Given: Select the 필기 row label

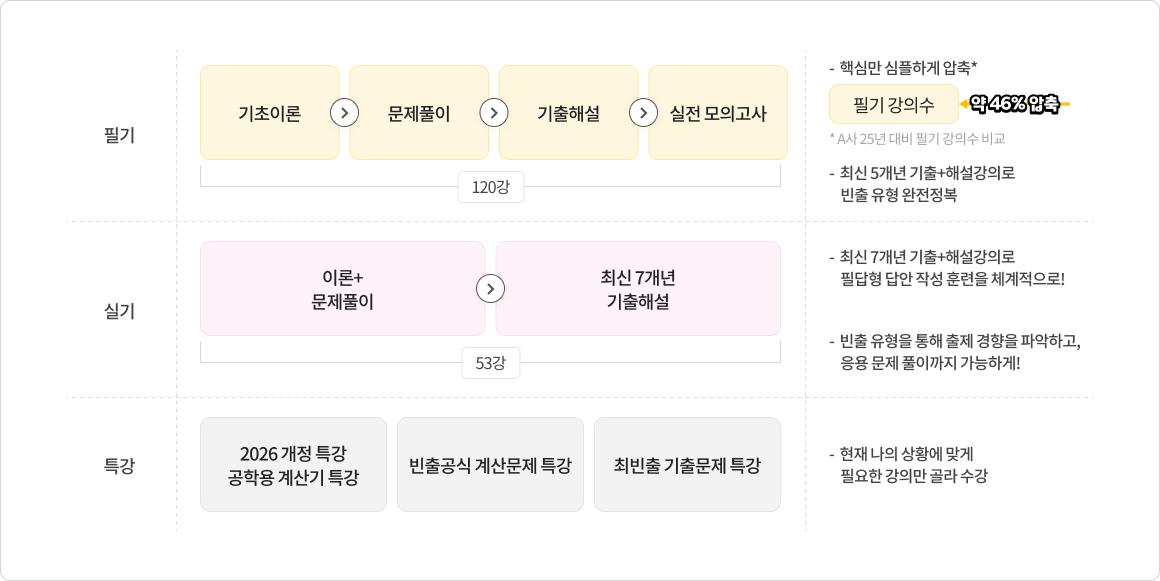Looking at the screenshot, I should 119,136.
